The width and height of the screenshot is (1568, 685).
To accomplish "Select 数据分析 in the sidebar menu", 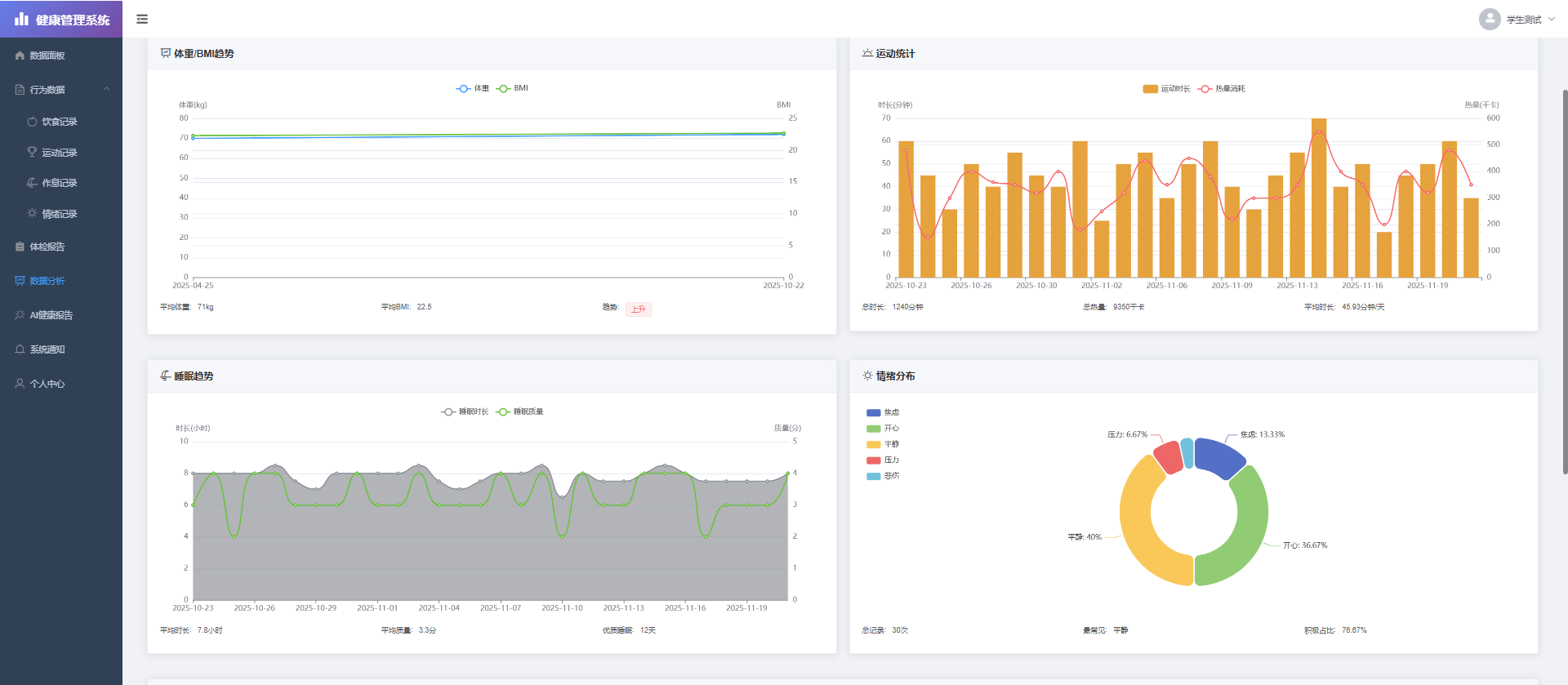I will 61,281.
